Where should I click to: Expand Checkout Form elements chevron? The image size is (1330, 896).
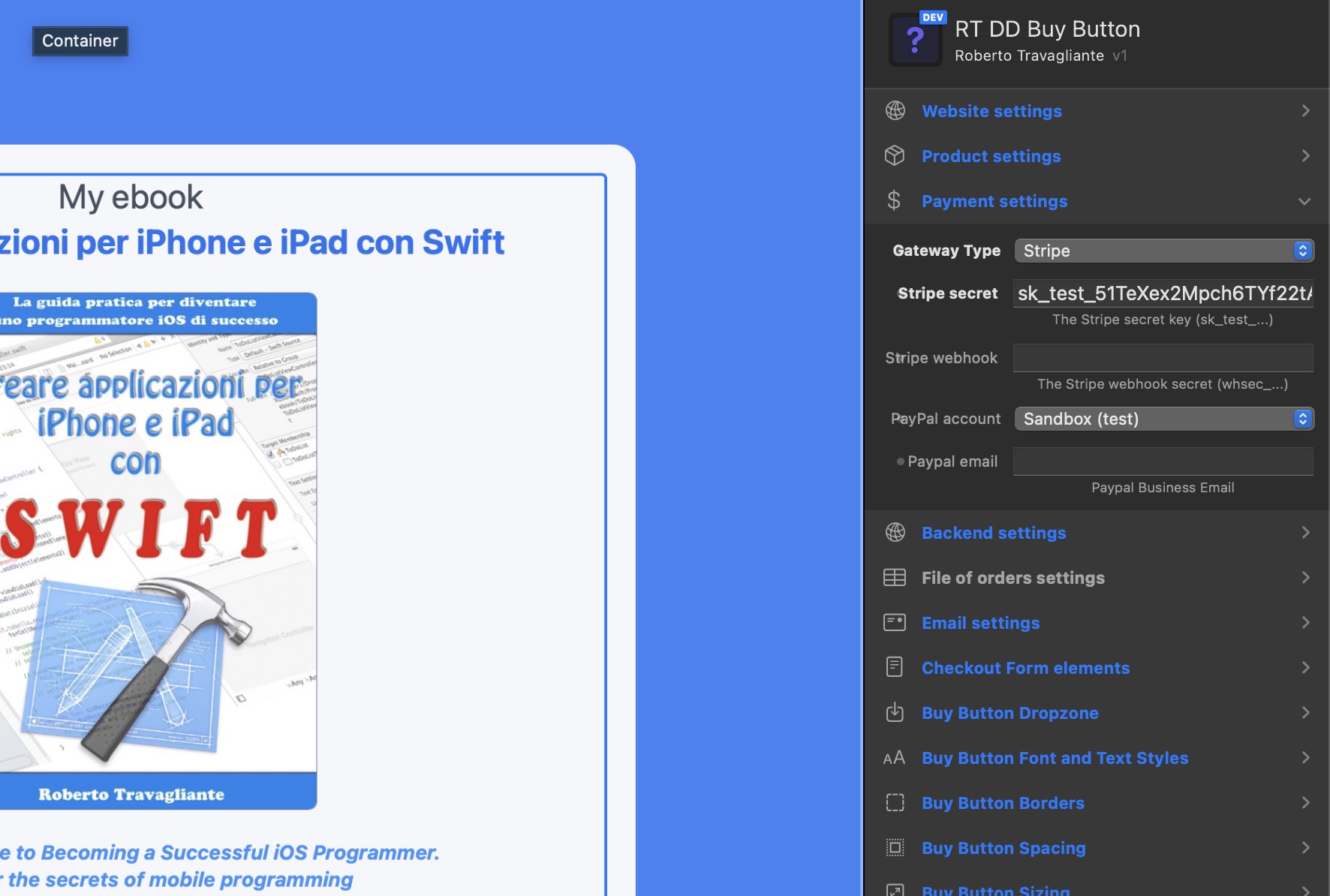point(1306,668)
